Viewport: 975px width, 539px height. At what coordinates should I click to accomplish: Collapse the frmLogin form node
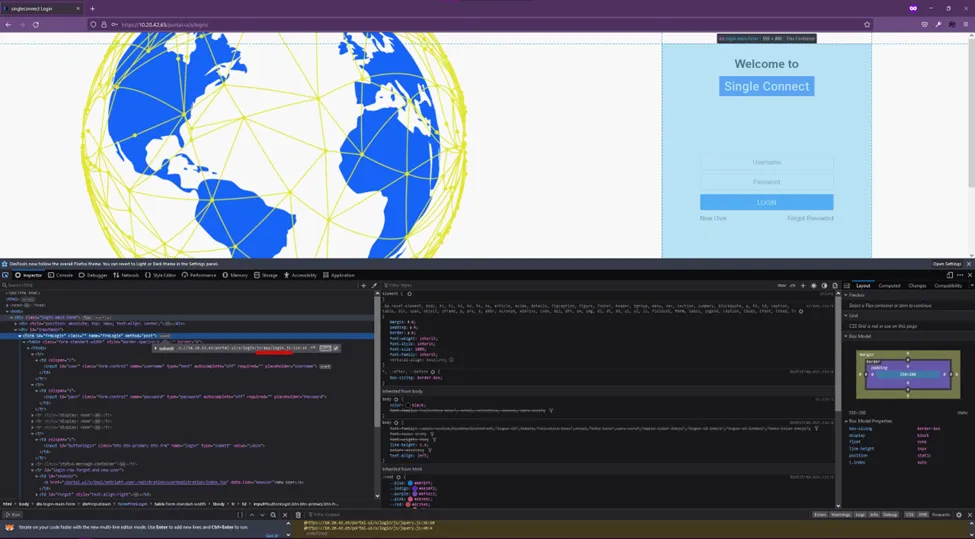[19, 336]
